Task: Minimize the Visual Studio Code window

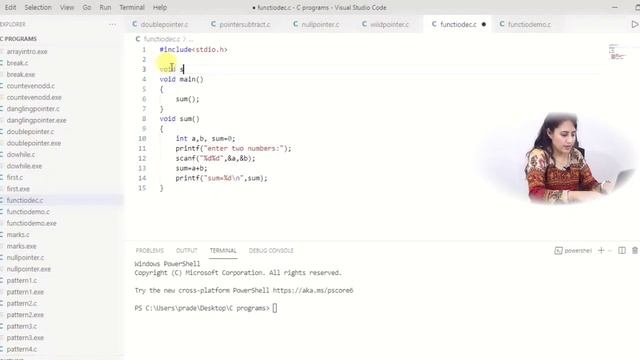Action: (615, 7)
